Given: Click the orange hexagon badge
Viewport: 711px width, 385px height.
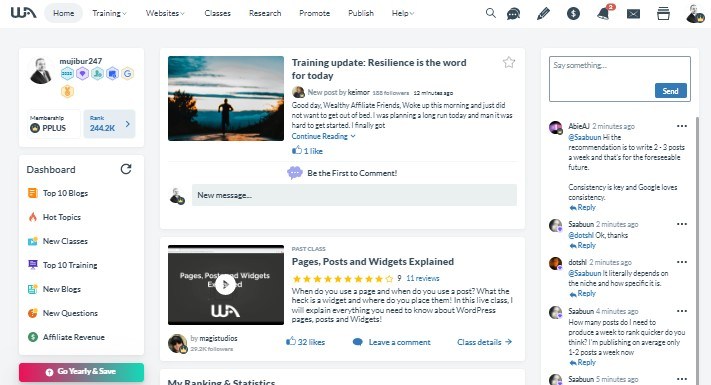Looking at the screenshot, I should click(x=67, y=92).
